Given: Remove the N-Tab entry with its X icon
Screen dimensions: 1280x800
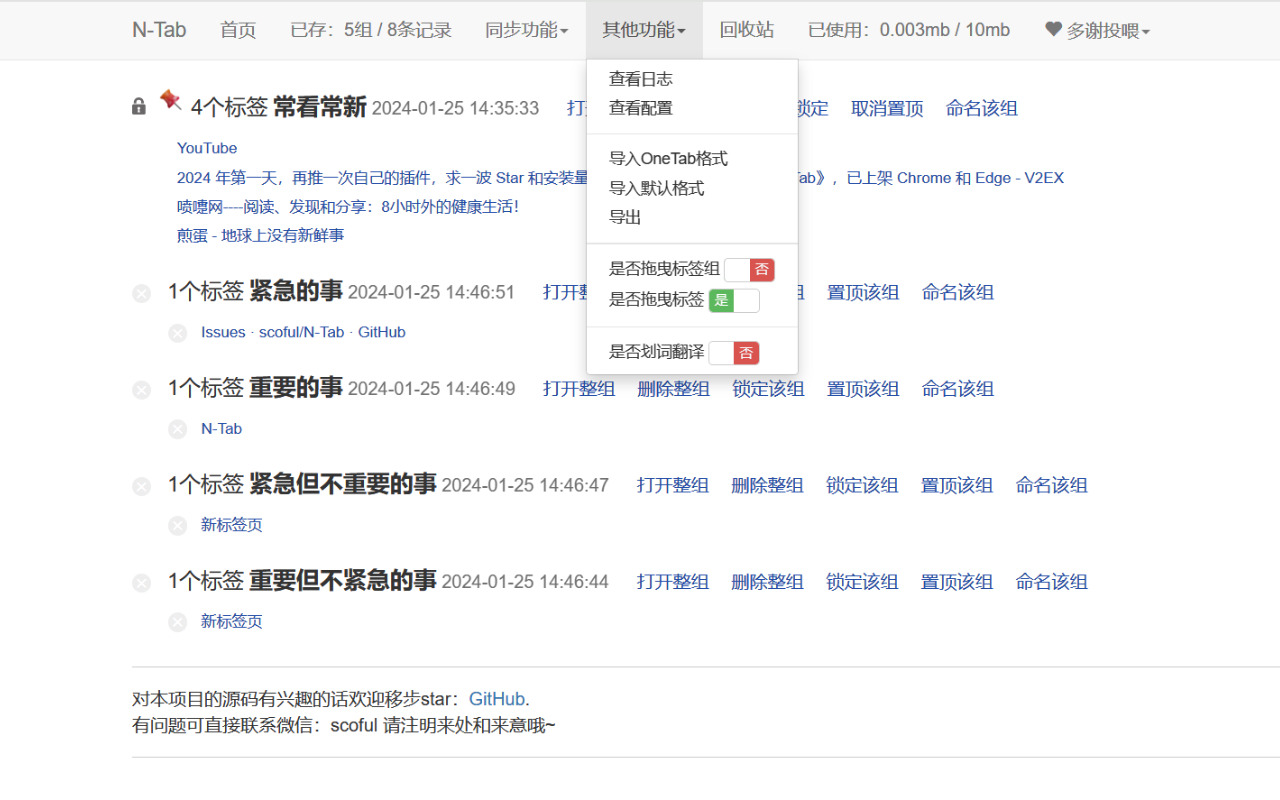Looking at the screenshot, I should click(x=177, y=428).
